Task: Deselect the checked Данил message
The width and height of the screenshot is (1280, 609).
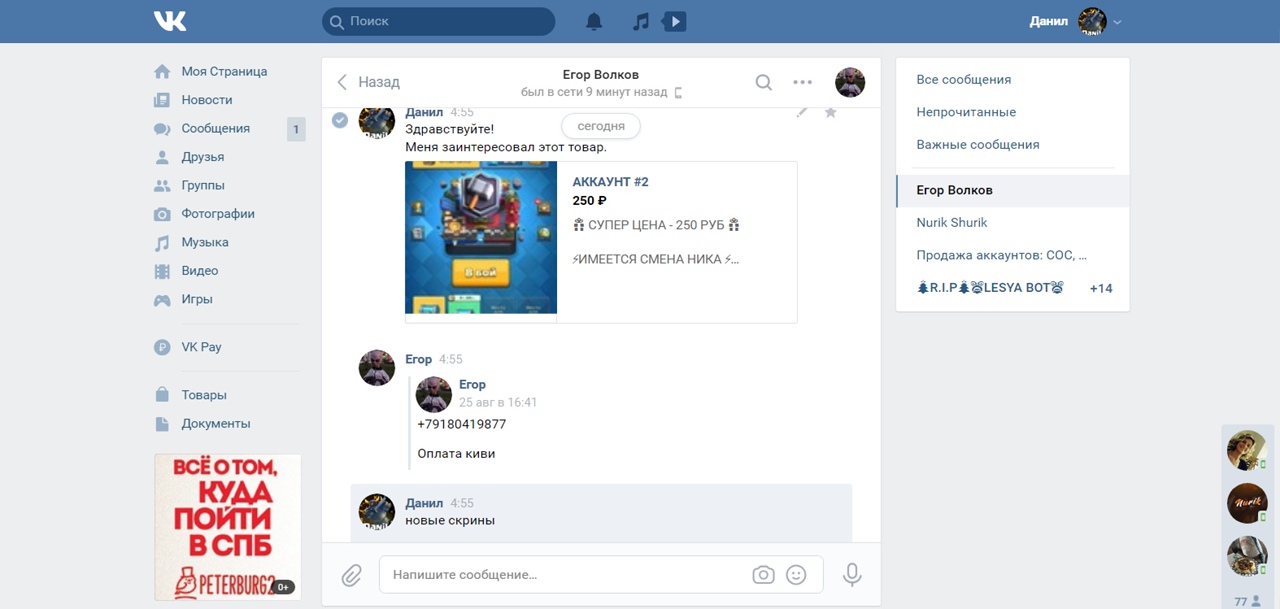Action: pyautogui.click(x=340, y=120)
